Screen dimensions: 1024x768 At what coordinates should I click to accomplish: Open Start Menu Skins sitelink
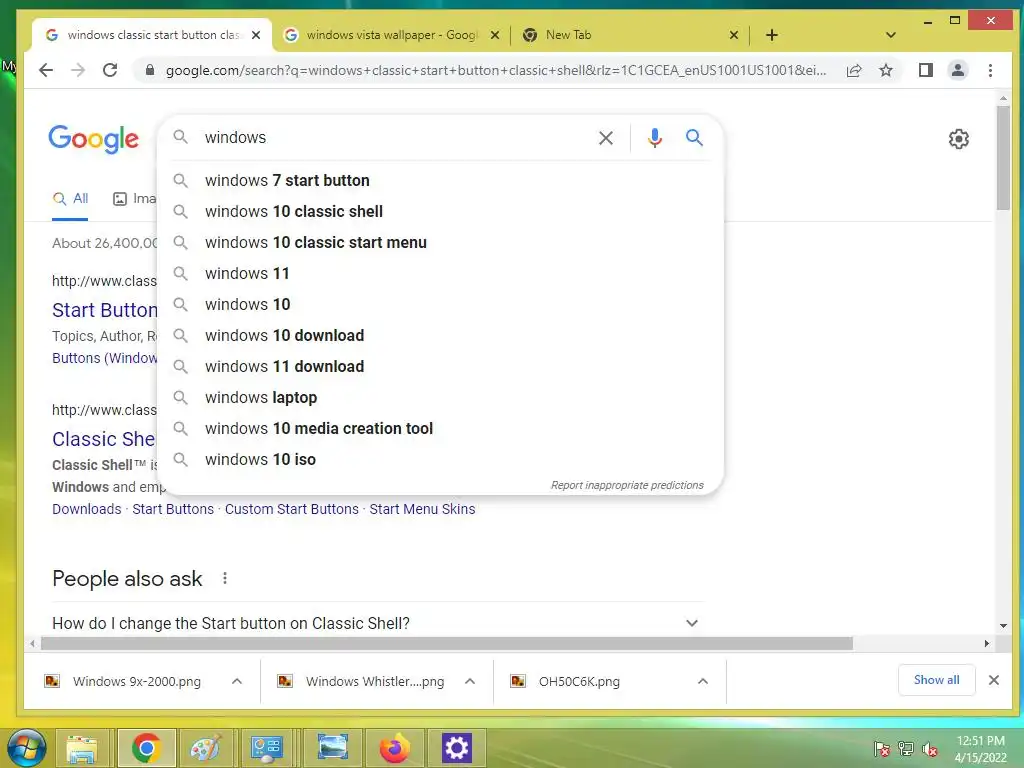pos(423,509)
